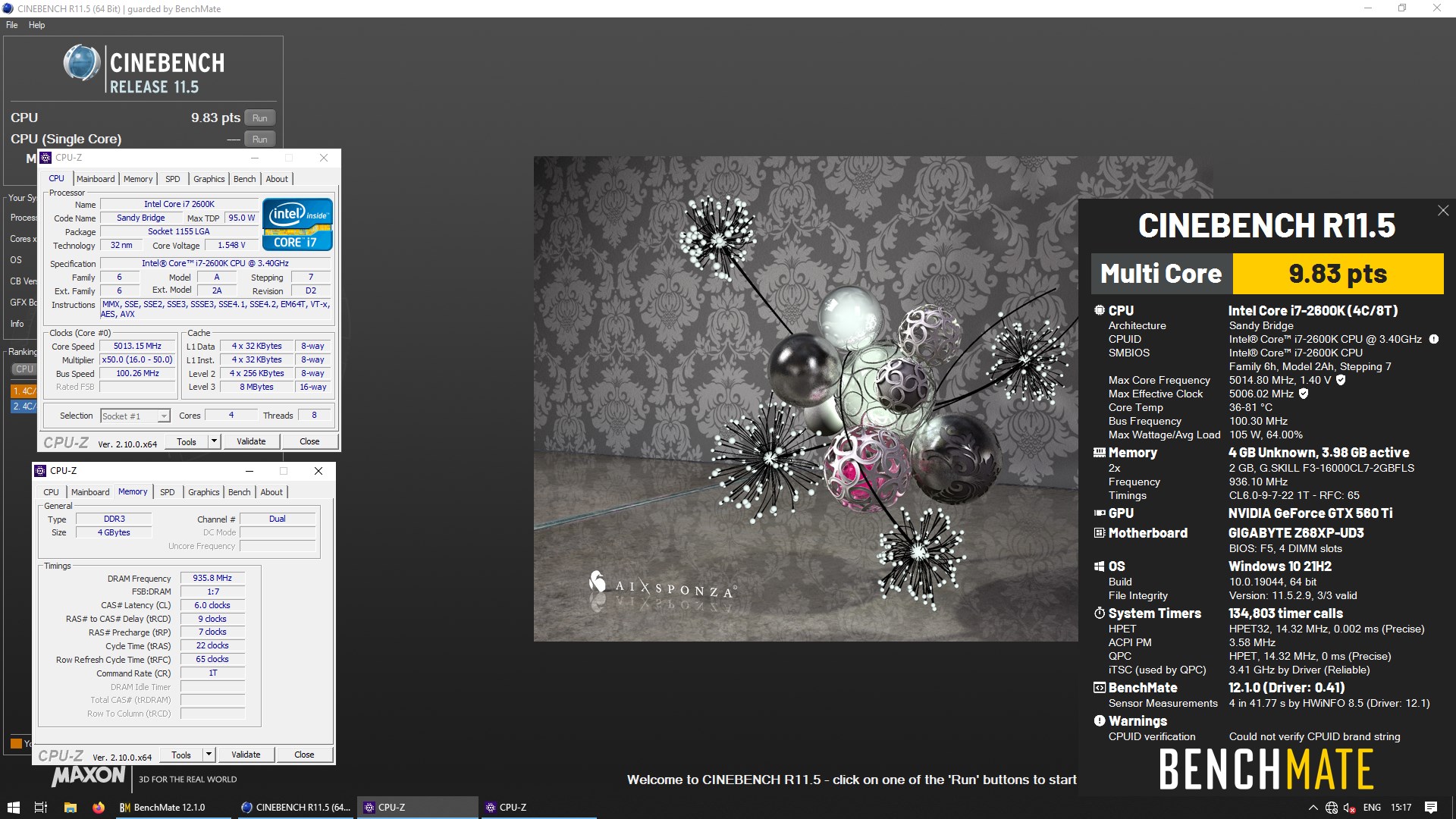This screenshot has width=1456, height=819.
Task: Open the Windows Start menu
Action: point(13,808)
